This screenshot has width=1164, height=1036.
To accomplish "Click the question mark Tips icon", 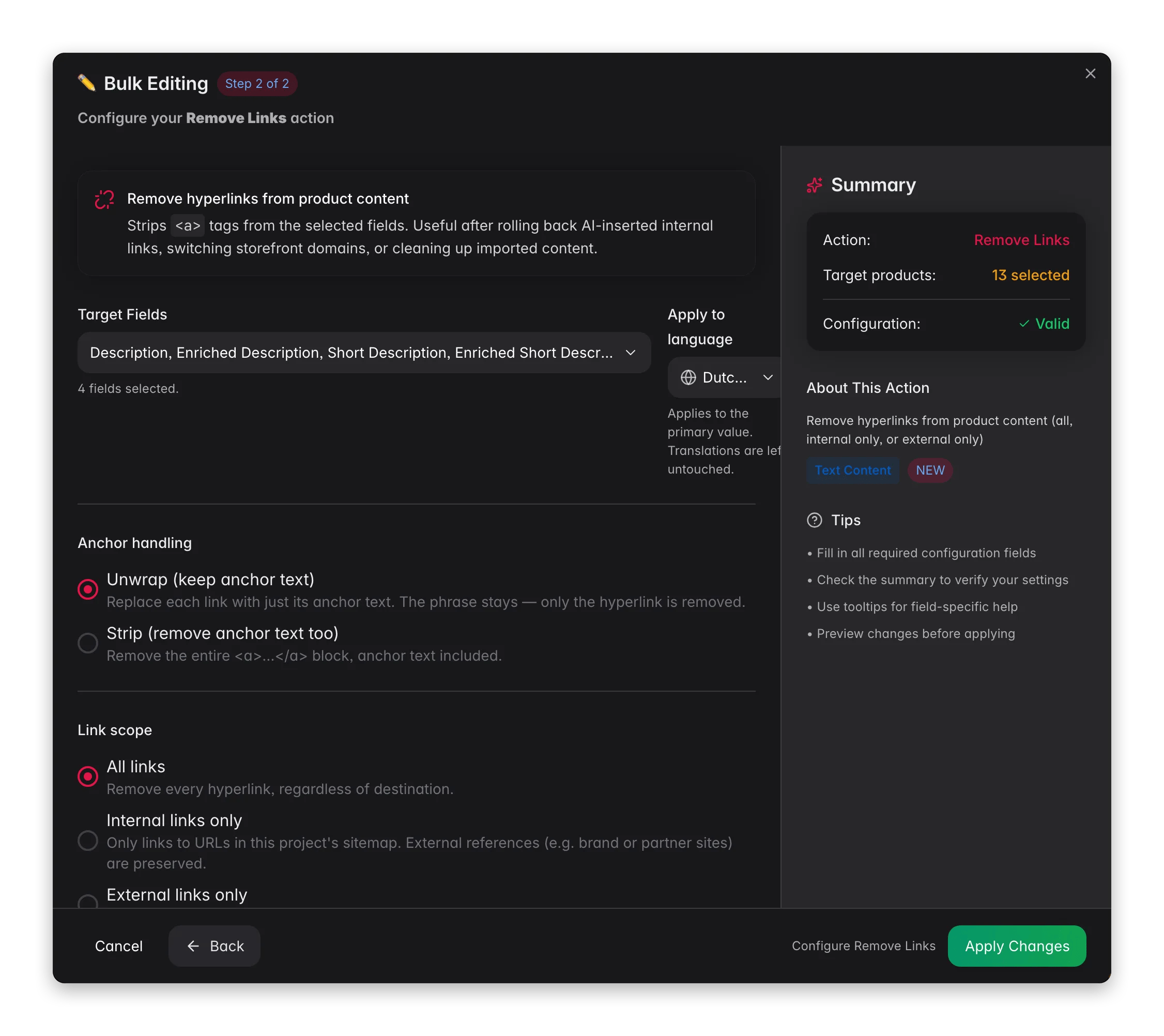I will [x=815, y=520].
